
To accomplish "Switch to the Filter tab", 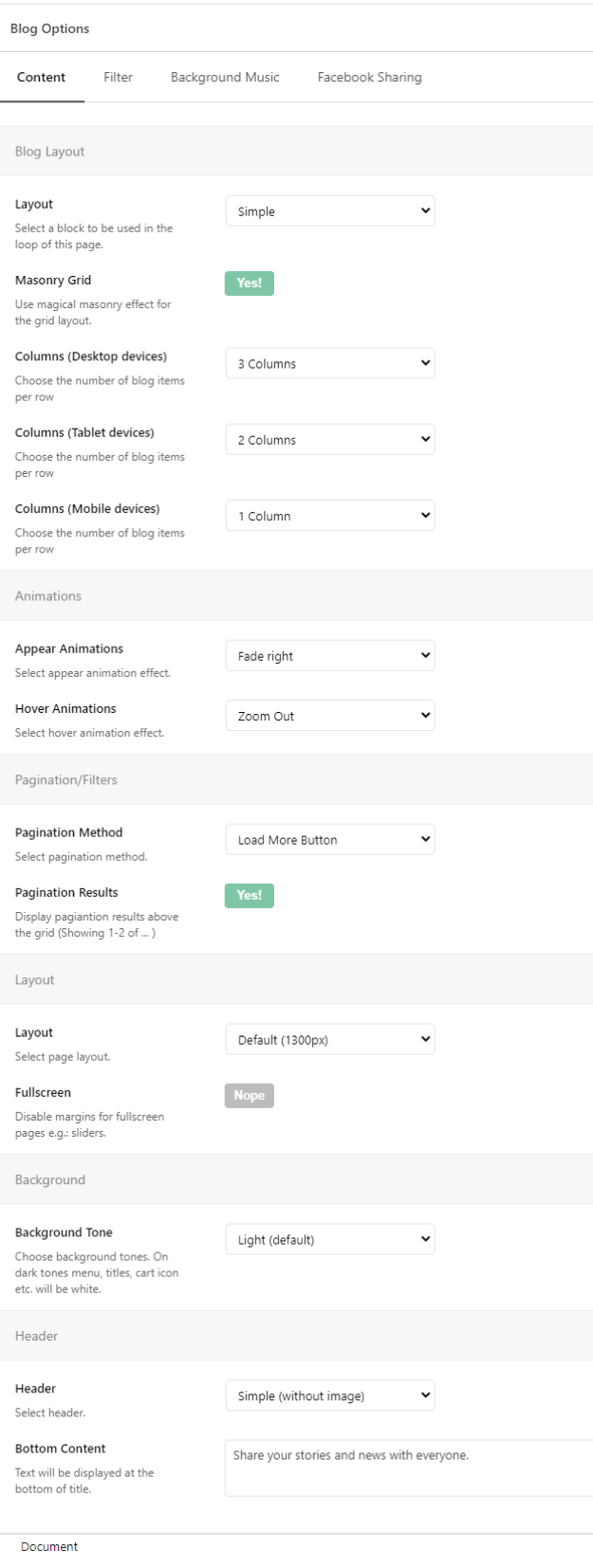I will tap(118, 78).
